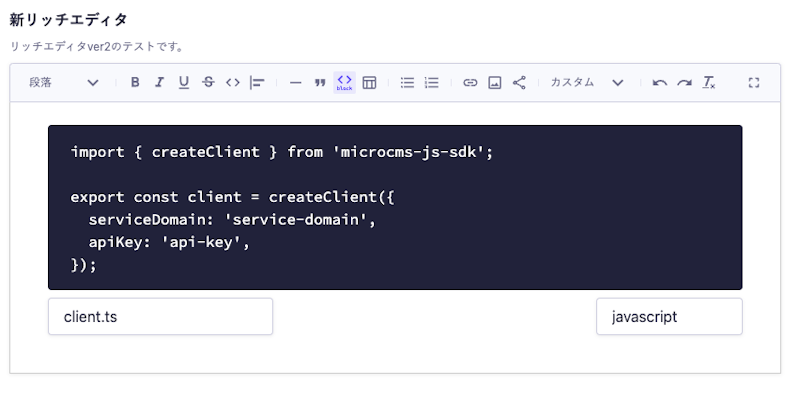Enter fullscreen editor mode
800x400 pixels.
coord(754,83)
